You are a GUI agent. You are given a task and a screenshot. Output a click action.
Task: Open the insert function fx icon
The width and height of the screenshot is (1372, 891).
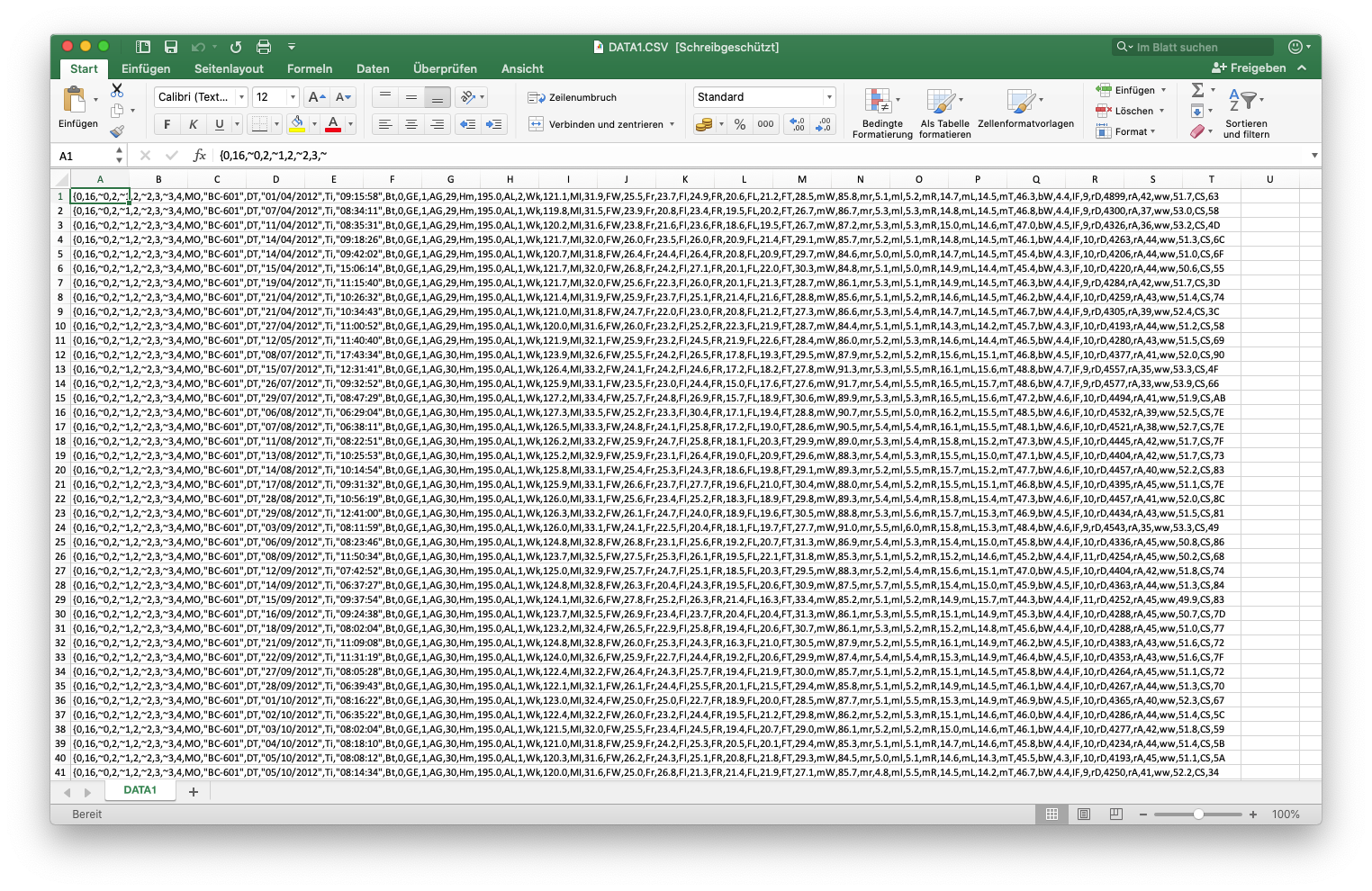pos(200,156)
